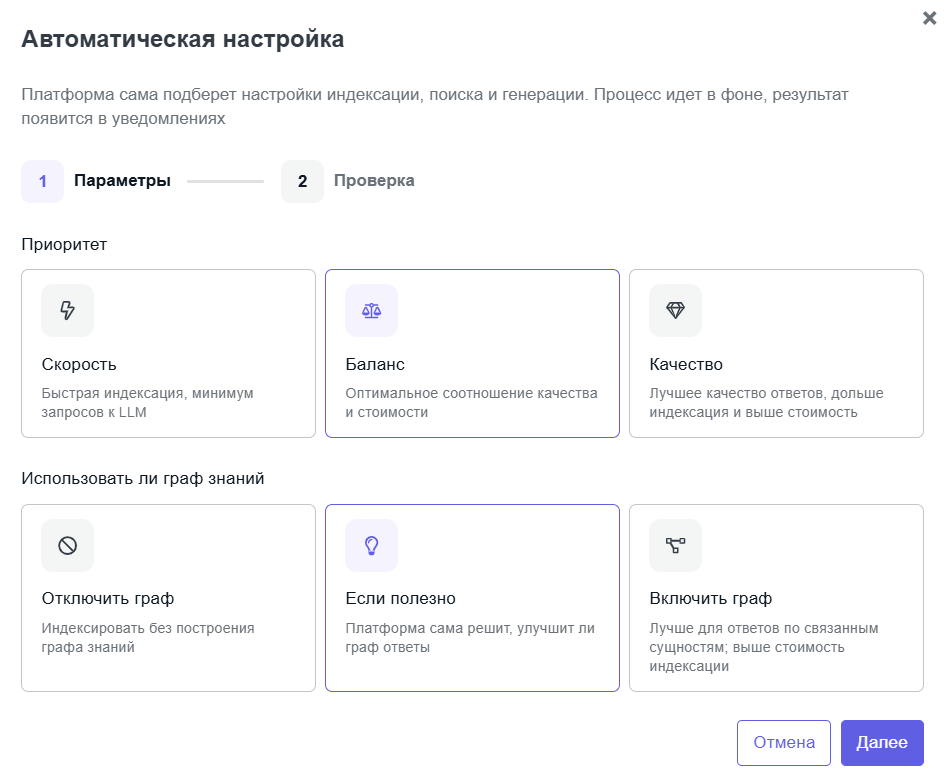Choose Отключить граф option
Screen dimensions: 944x776
point(169,598)
